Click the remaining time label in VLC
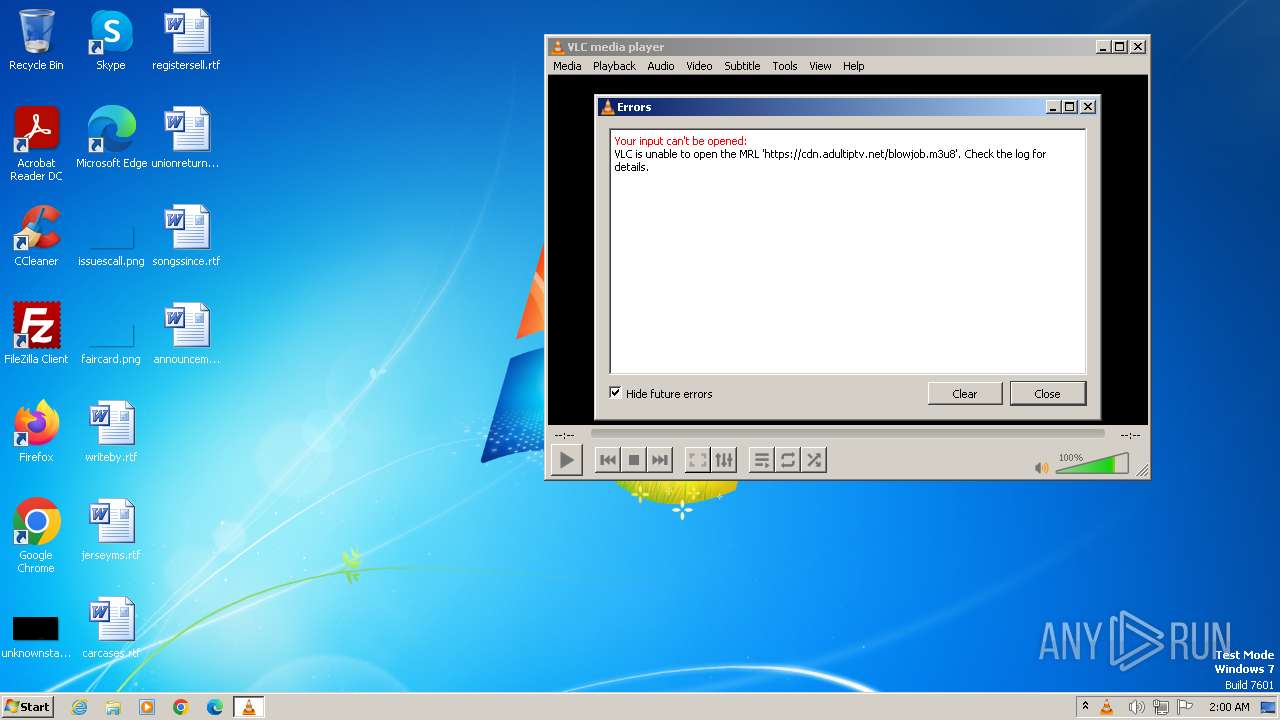 (x=1130, y=435)
